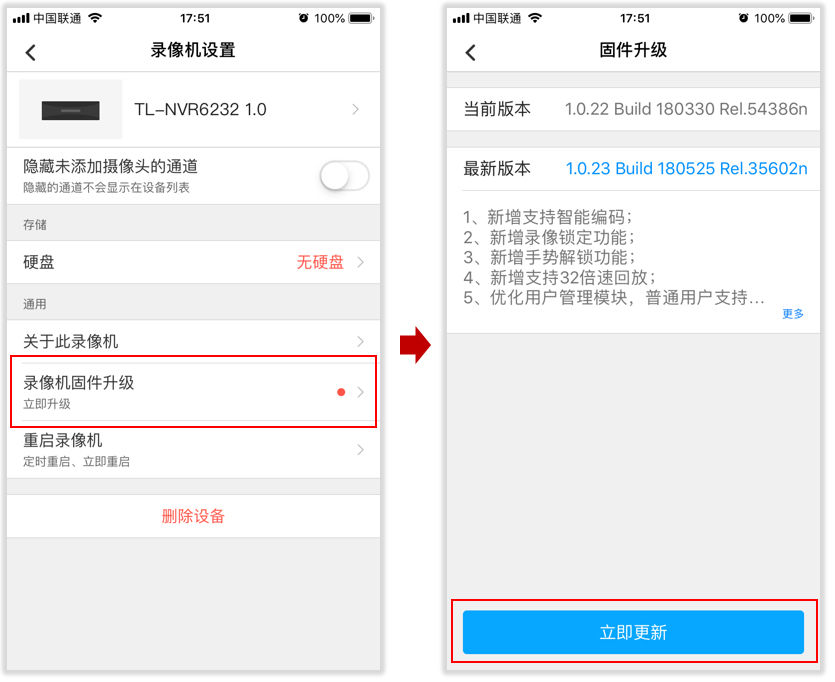Go back from 固件升级 screen
This screenshot has width=835, height=682.
(471, 52)
